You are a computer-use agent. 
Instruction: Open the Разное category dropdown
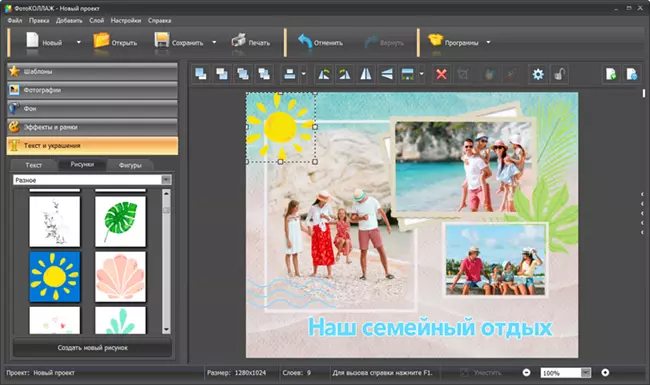92,180
